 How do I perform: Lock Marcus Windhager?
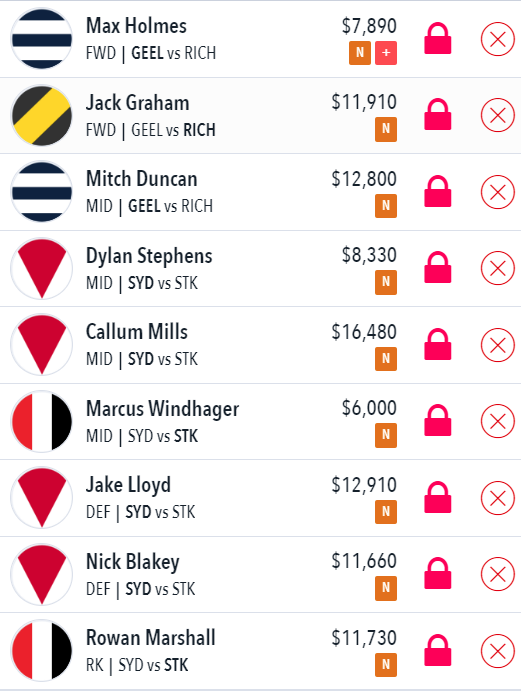[x=437, y=421]
